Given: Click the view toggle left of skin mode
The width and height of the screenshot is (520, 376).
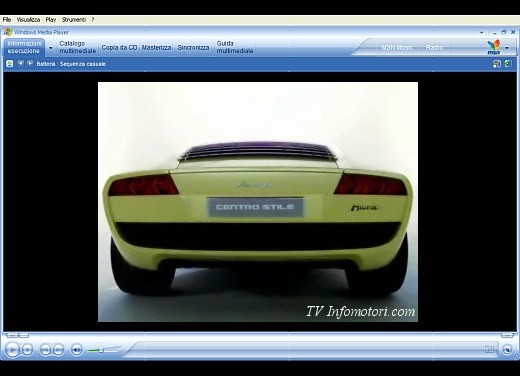Looking at the screenshot, I should (489, 349).
